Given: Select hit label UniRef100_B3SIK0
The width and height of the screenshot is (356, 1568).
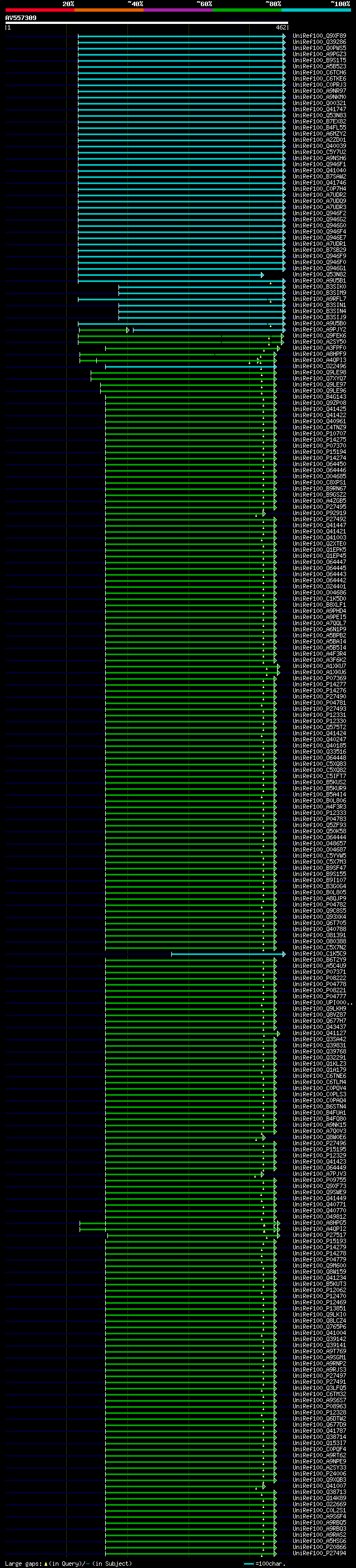Looking at the screenshot, I should [x=319, y=286].
